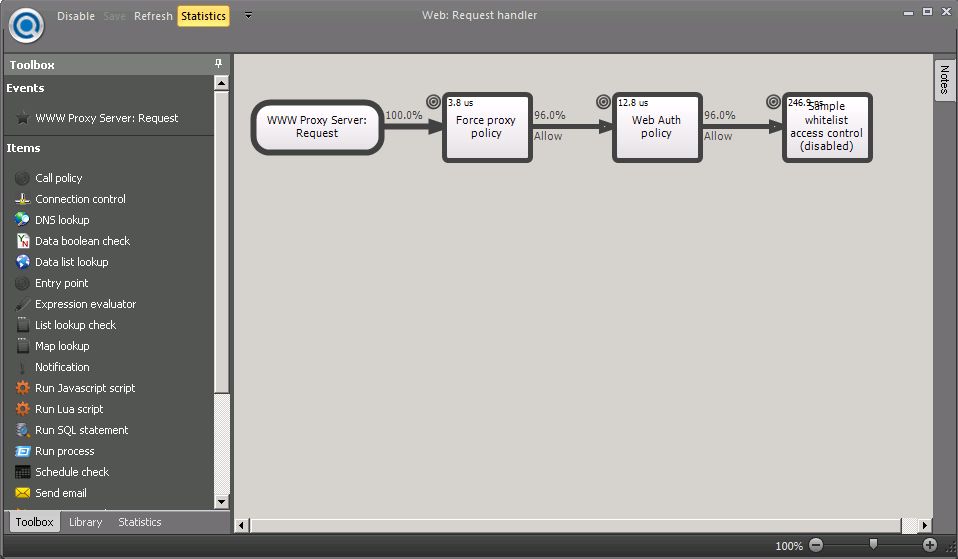Click the Events section header

point(25,88)
